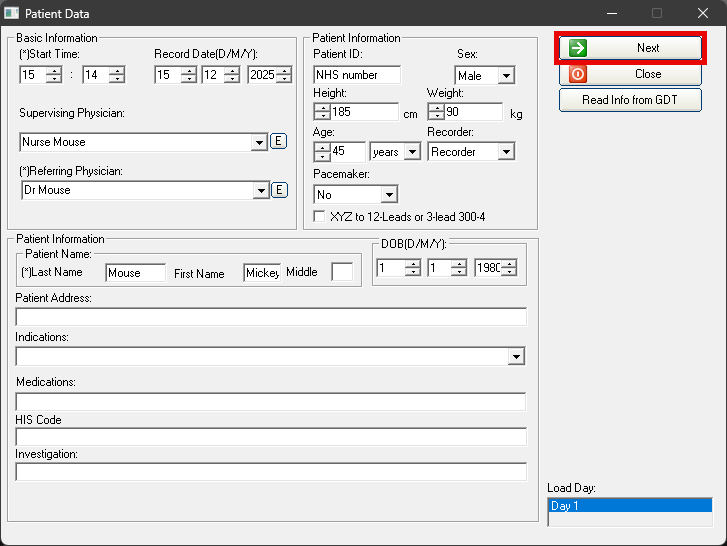Click Read Info from GDT button

[x=630, y=100]
